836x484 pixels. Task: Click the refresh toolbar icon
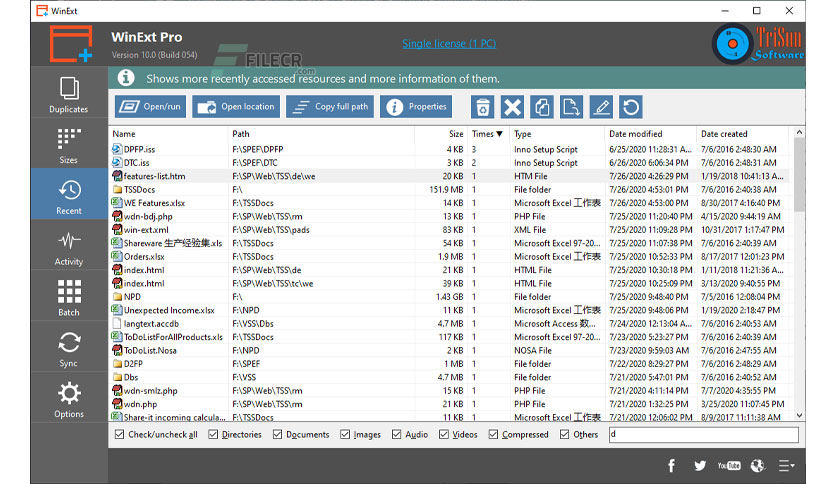pyautogui.click(x=631, y=107)
